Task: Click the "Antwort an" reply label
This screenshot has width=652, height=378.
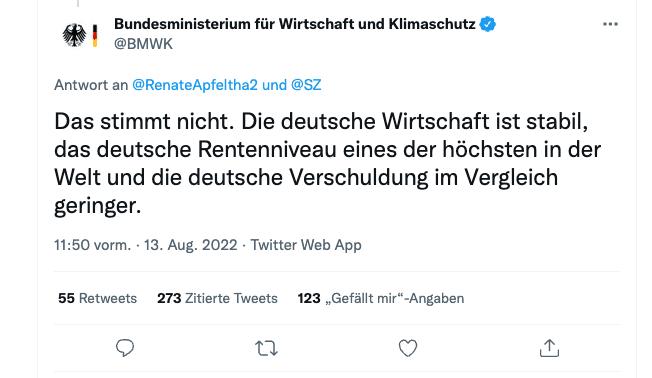Action: (x=91, y=85)
